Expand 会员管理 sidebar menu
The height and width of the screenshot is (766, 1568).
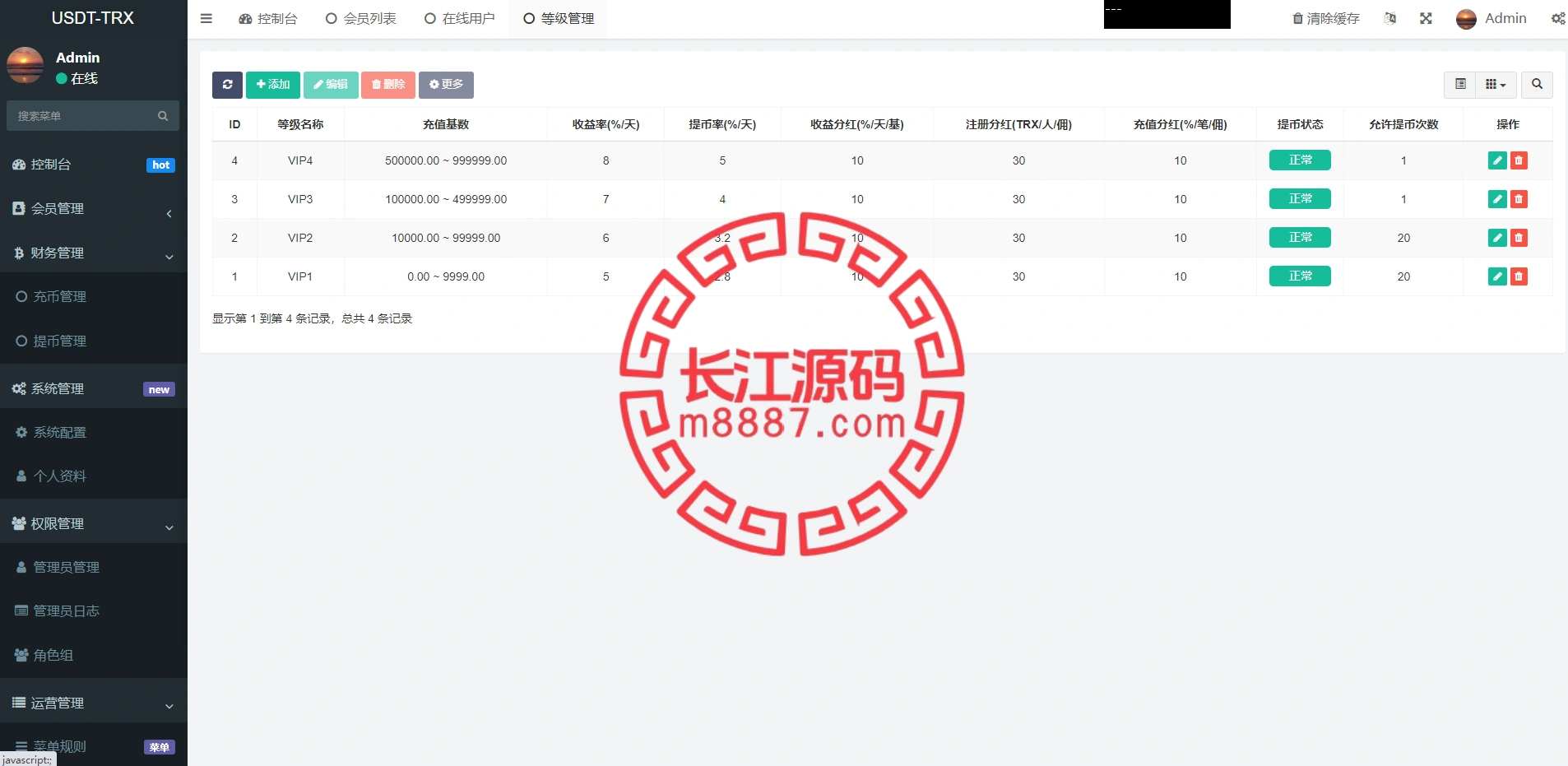click(x=94, y=209)
